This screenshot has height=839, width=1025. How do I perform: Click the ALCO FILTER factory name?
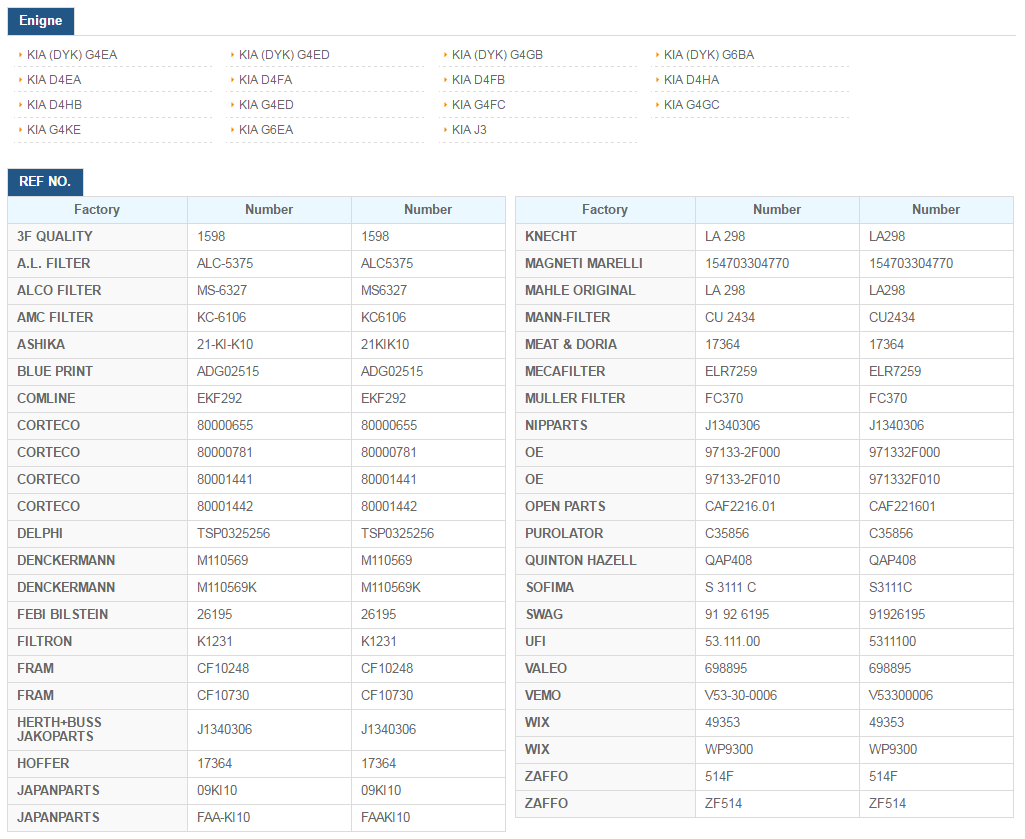point(59,290)
